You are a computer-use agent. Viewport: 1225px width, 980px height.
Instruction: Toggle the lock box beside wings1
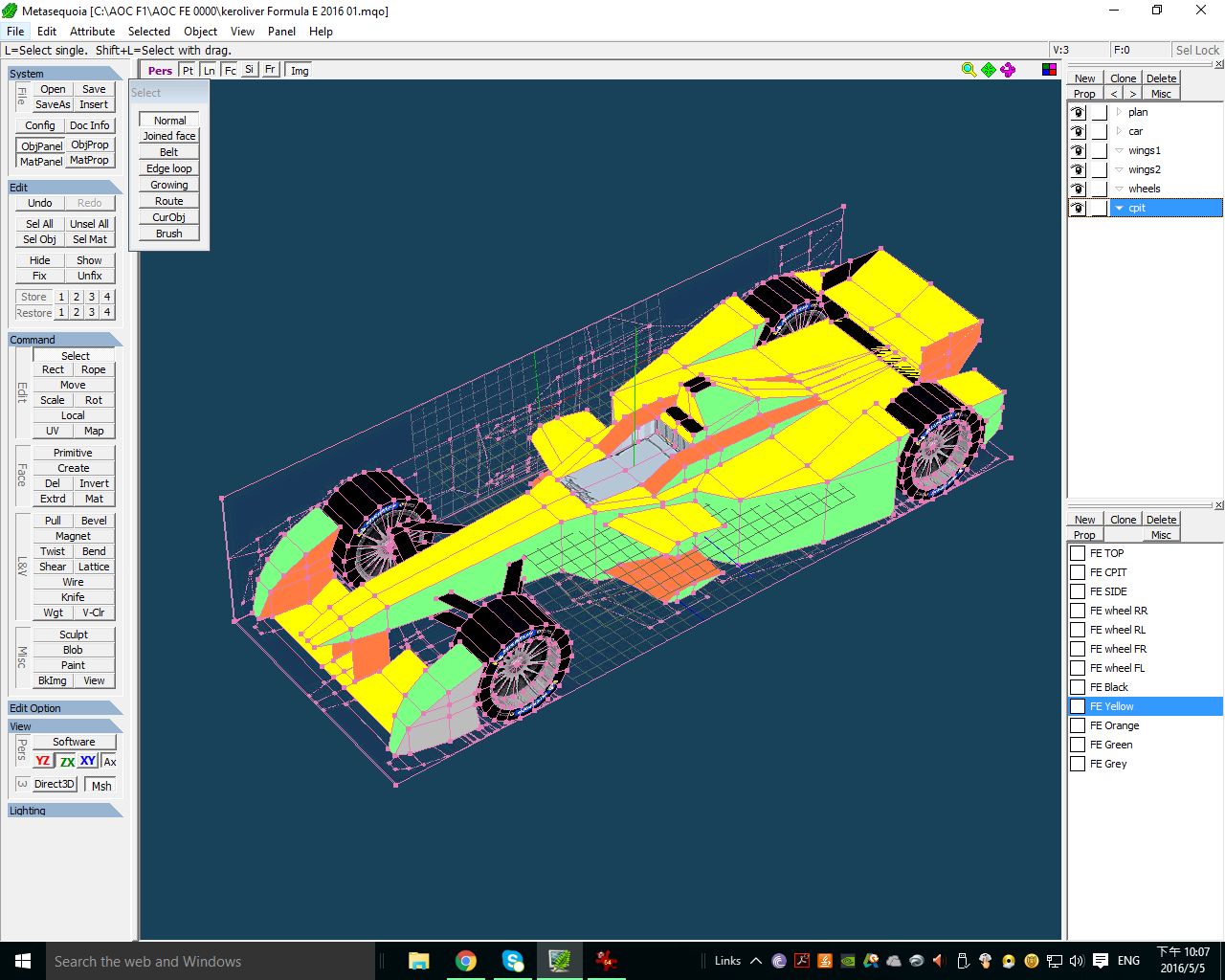[1099, 150]
